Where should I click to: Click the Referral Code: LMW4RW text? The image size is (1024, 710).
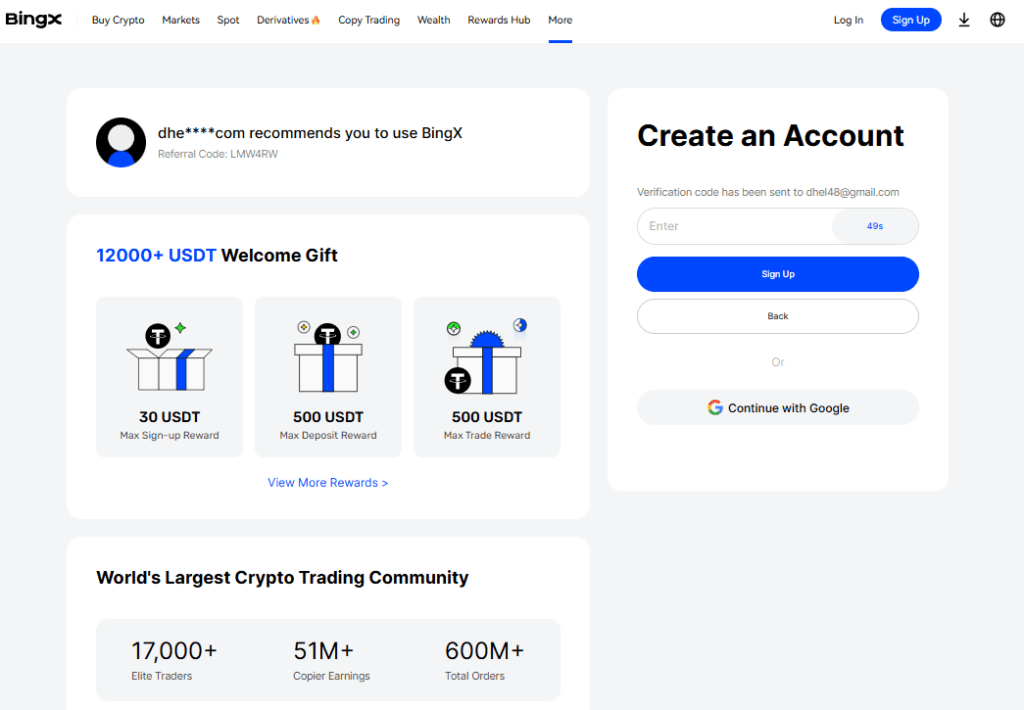218,154
